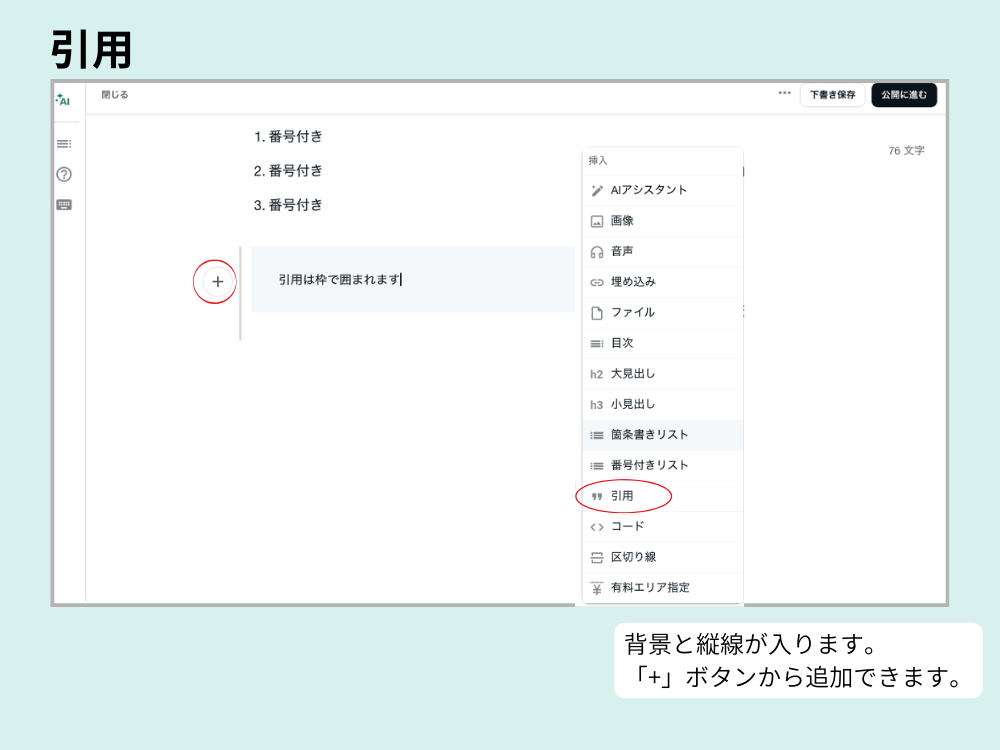Open the table of contents sidebar icon
The height and width of the screenshot is (750, 1000).
pos(63,143)
